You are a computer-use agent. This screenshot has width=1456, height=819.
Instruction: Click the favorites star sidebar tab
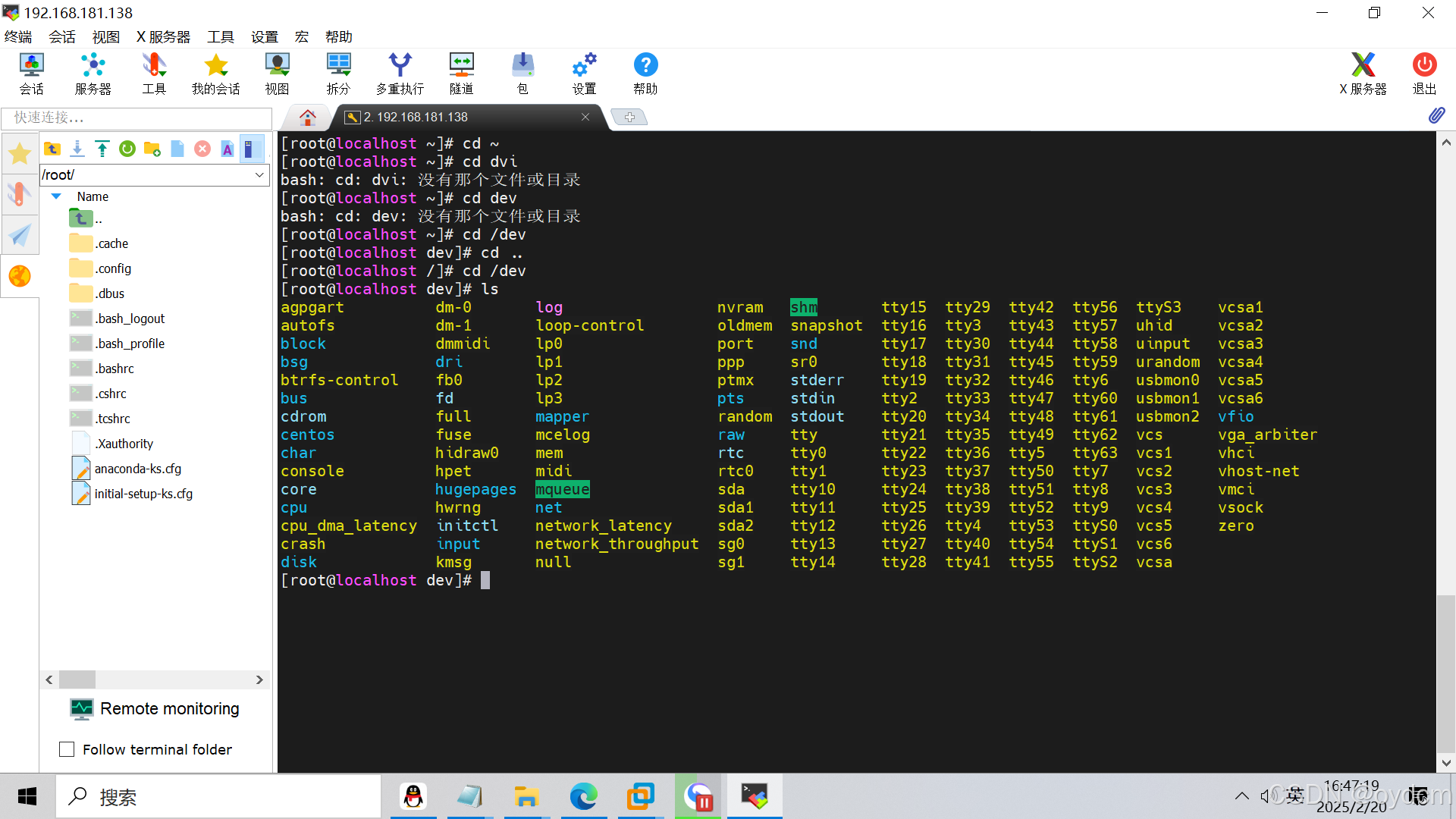click(x=20, y=154)
